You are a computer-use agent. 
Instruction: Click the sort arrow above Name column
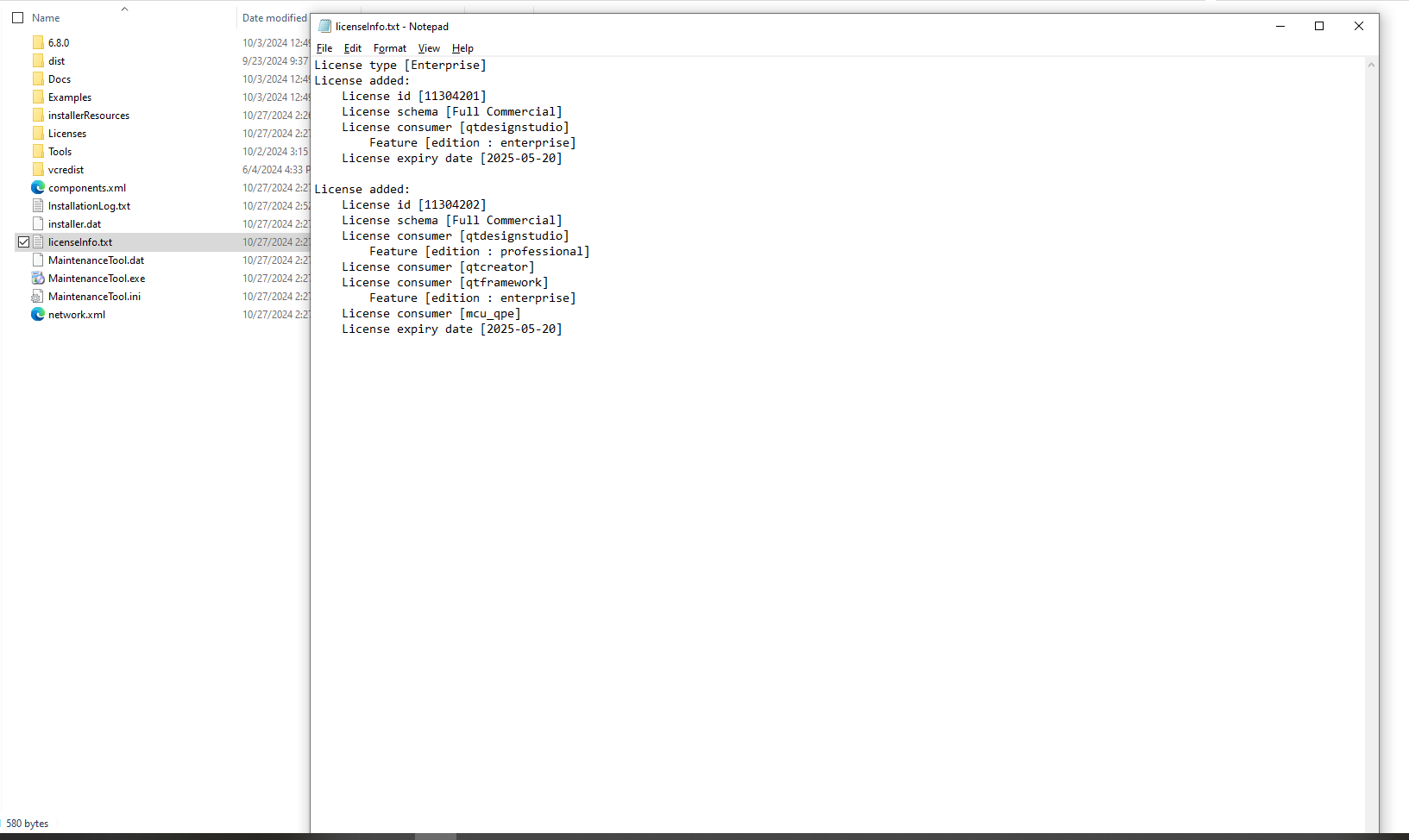point(124,9)
